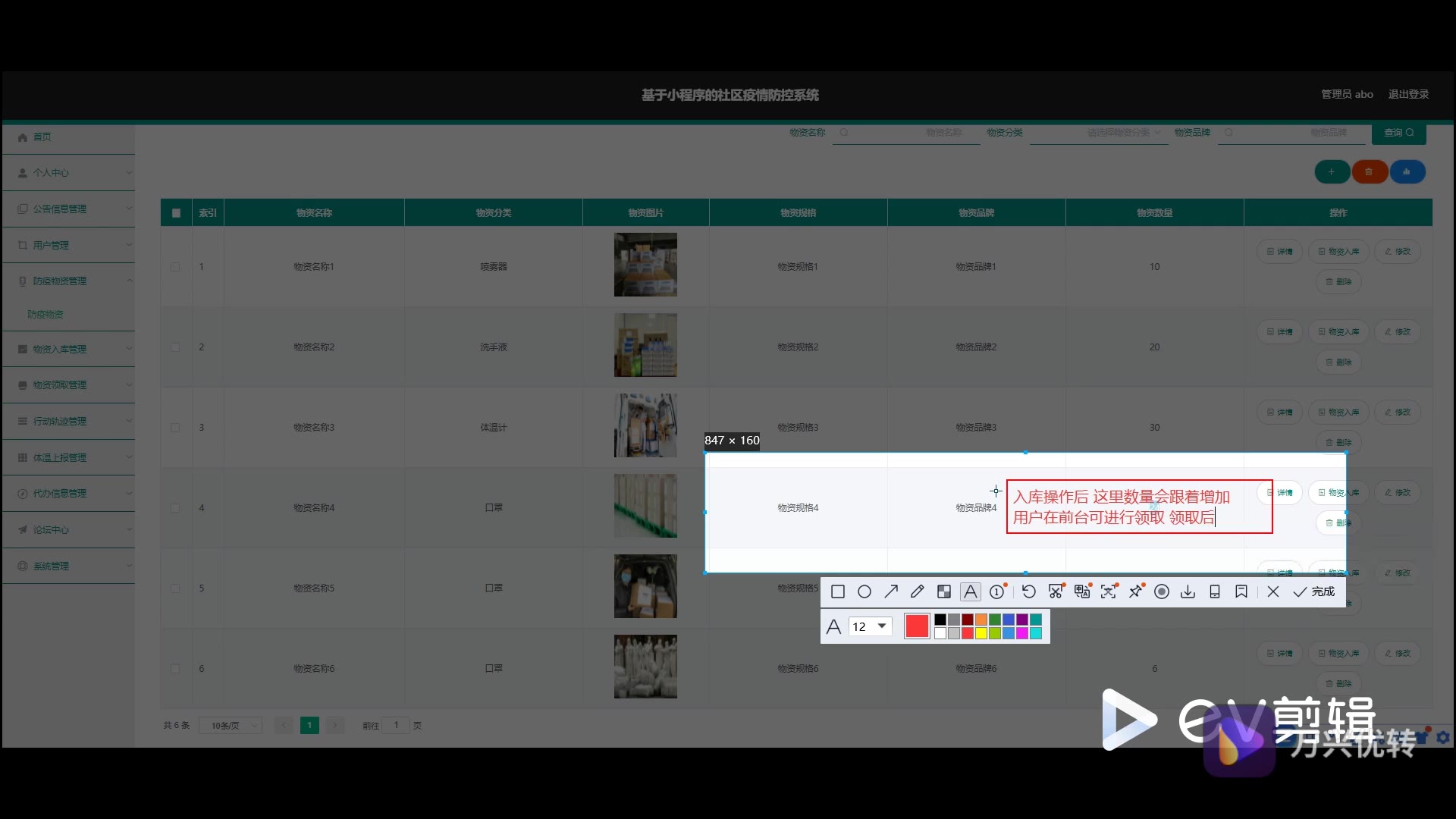This screenshot has width=1456, height=819.
Task: Open the 物资分类 category select dropdown
Action: 1098,133
